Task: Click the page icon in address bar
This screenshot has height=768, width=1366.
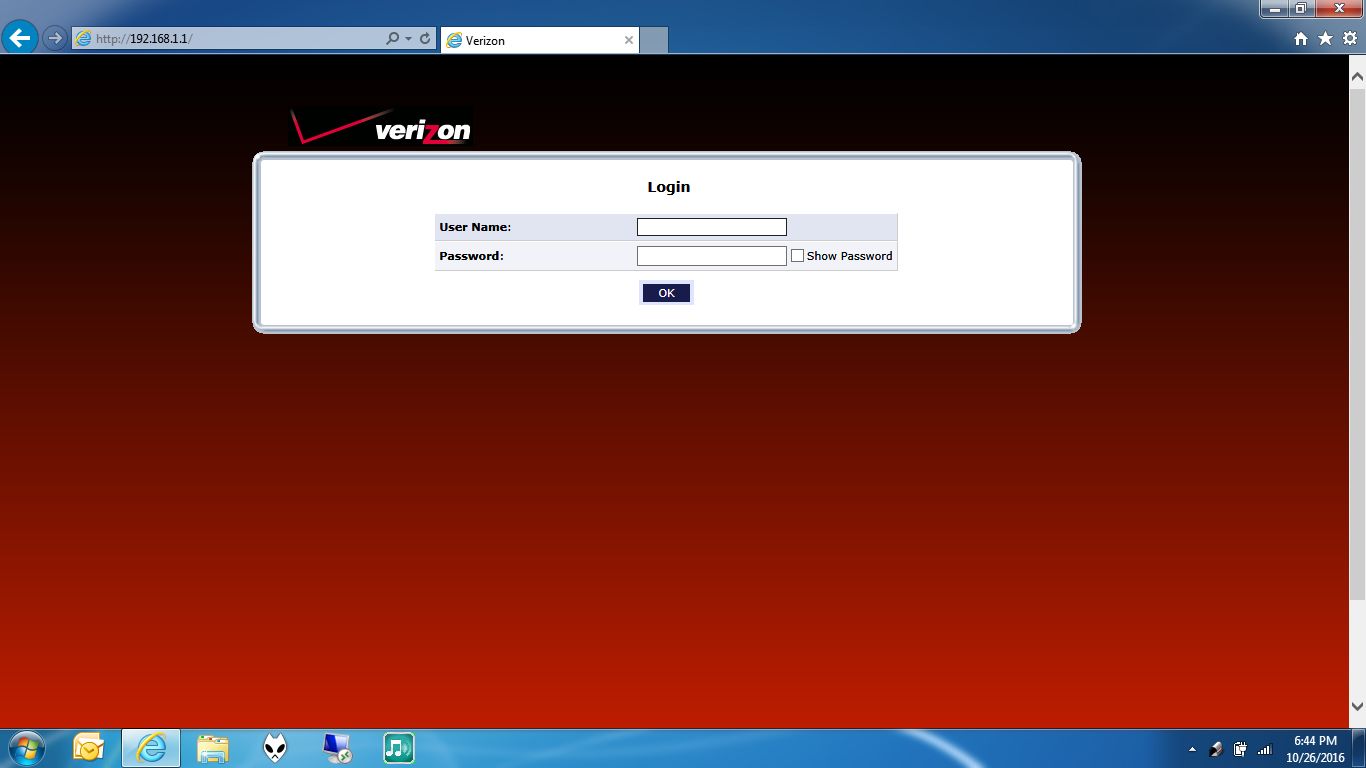Action: 84,39
